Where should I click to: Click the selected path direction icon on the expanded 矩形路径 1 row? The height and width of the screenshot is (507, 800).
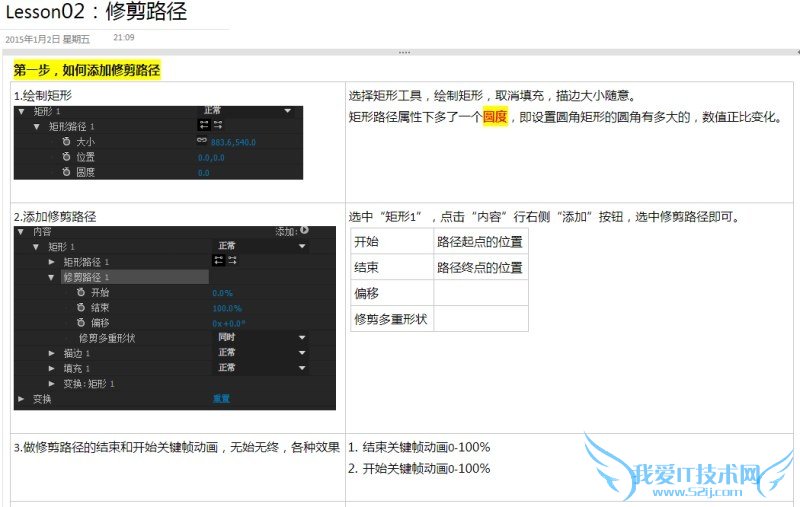[x=204, y=125]
